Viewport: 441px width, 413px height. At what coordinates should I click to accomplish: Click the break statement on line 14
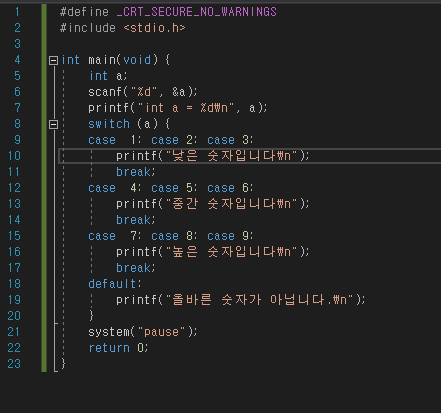point(136,220)
